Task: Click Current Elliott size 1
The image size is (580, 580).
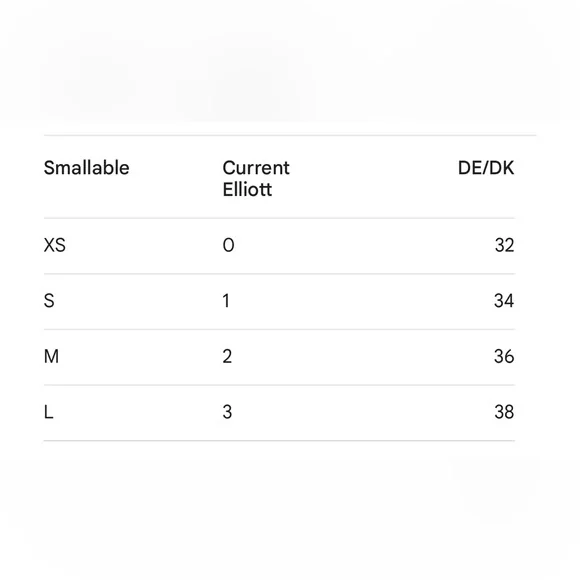Action: click(226, 301)
